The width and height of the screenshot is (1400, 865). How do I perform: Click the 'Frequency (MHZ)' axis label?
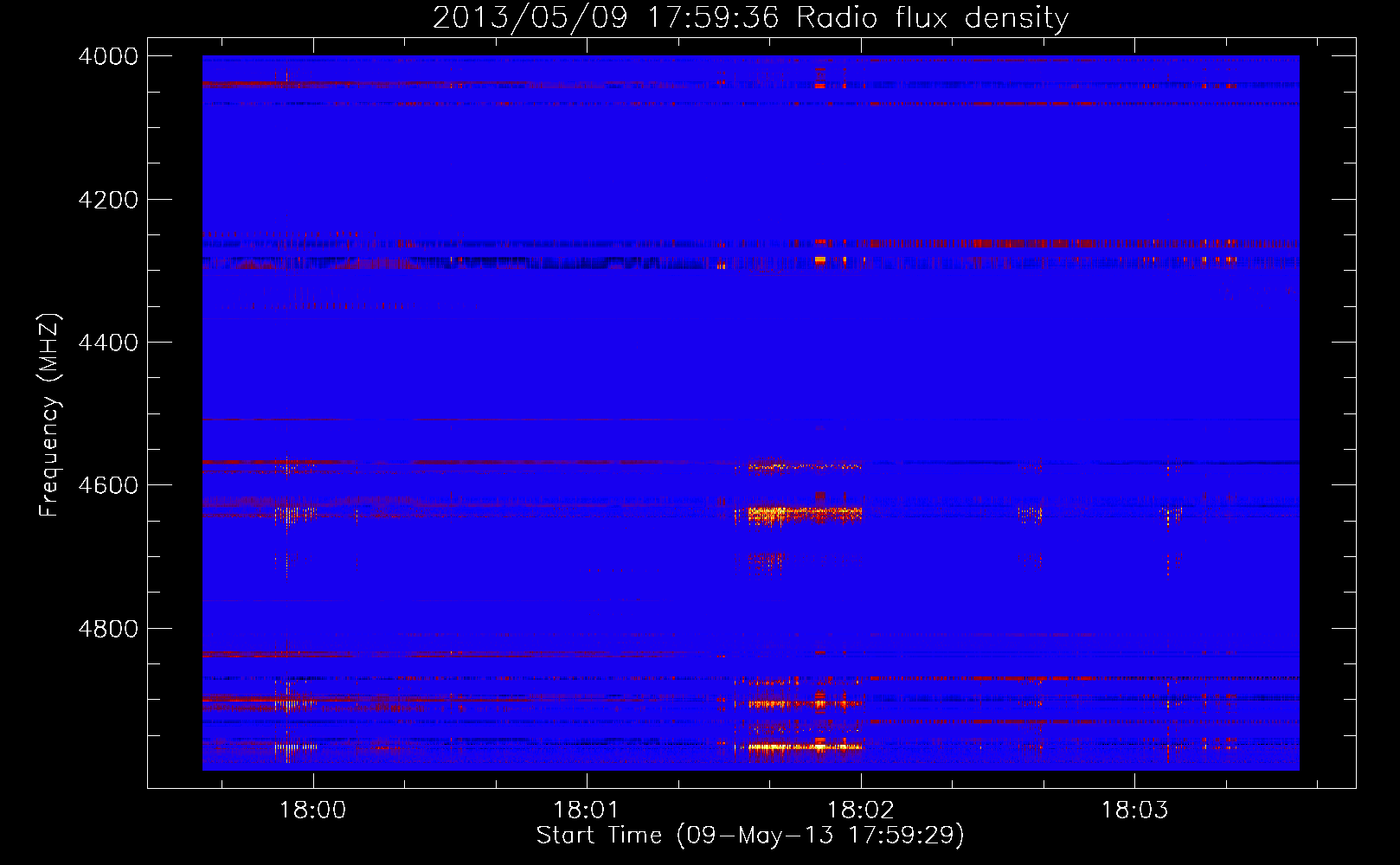[x=49, y=415]
